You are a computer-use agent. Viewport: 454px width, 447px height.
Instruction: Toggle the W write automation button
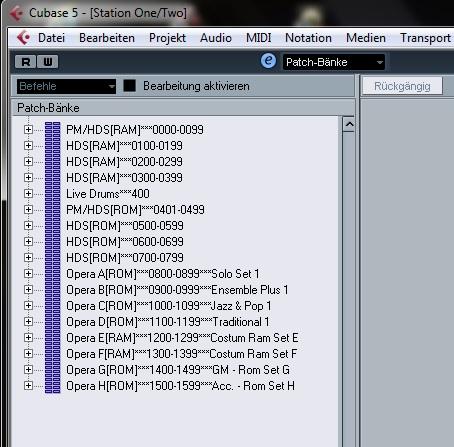[48, 62]
